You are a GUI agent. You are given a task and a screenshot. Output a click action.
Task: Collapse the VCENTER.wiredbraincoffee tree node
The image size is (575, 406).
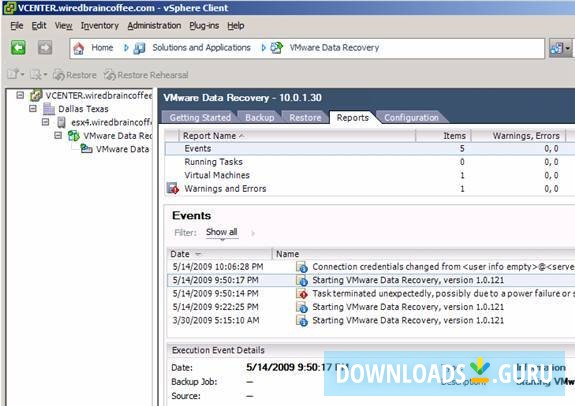coord(20,95)
